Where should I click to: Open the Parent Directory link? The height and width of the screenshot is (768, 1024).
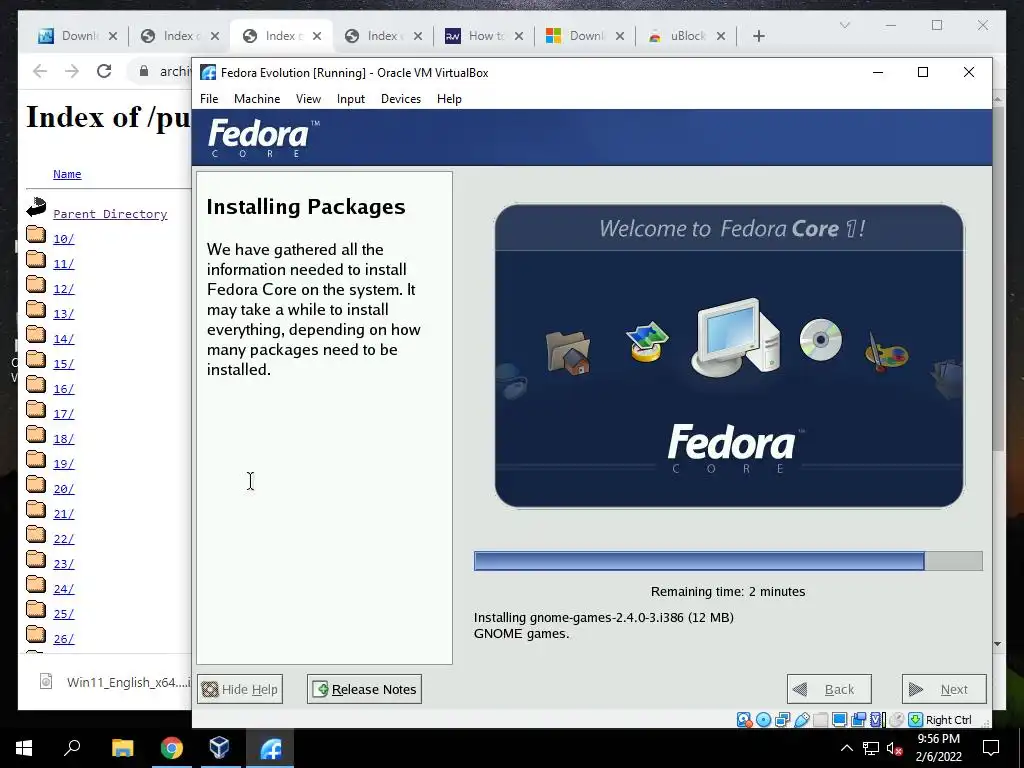110,214
